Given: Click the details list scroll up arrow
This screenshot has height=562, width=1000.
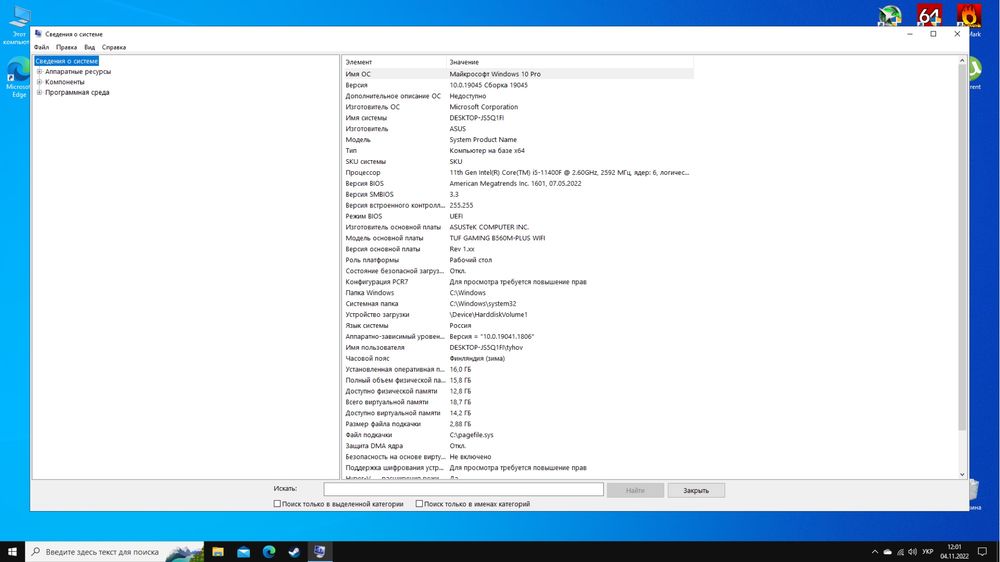Looking at the screenshot, I should (962, 61).
